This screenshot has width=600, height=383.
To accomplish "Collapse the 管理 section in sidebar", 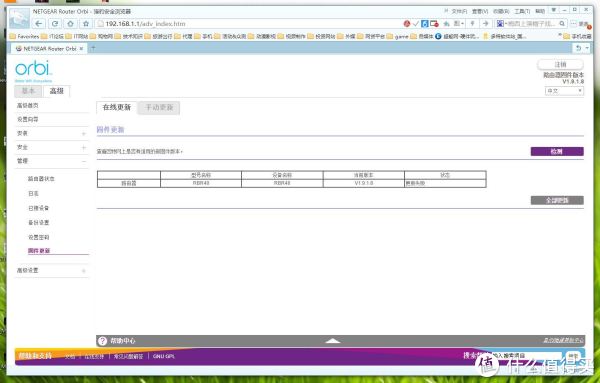I will coord(83,161).
